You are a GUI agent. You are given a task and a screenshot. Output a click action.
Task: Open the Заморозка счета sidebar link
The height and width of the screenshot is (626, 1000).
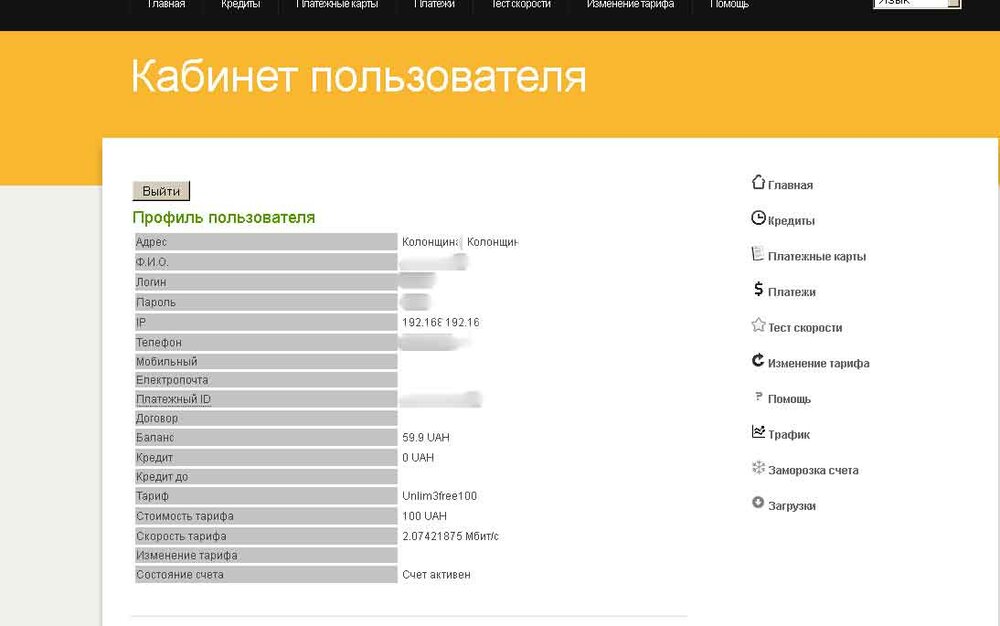[813, 471]
